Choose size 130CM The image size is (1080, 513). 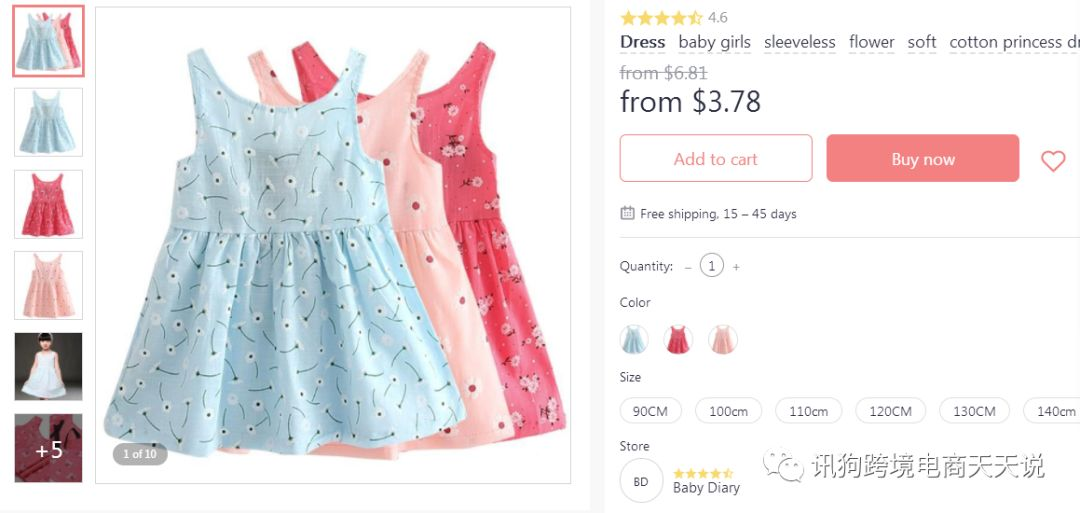975,411
